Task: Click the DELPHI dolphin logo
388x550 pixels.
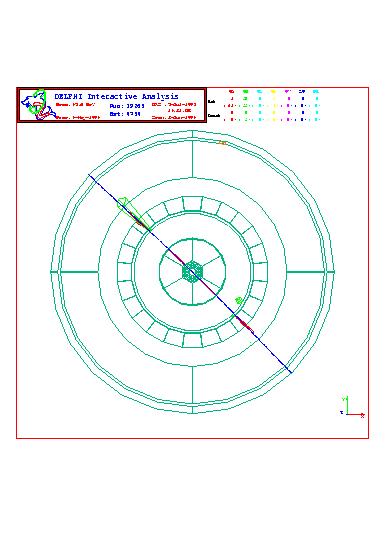Action: 38,105
